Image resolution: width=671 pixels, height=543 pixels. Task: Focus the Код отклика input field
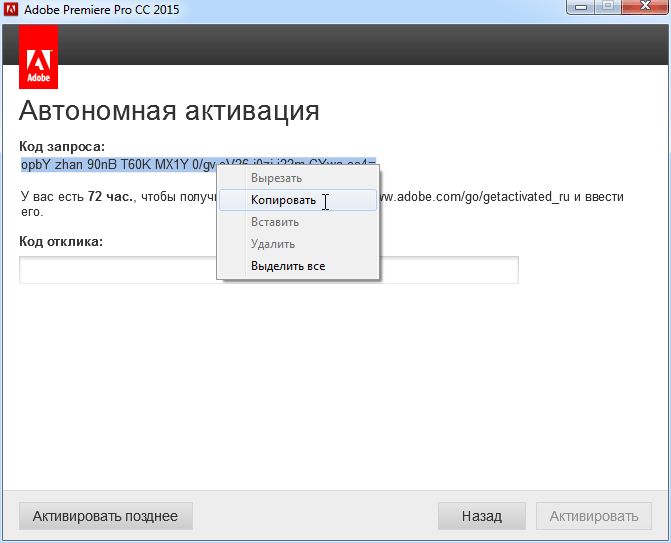tap(269, 270)
